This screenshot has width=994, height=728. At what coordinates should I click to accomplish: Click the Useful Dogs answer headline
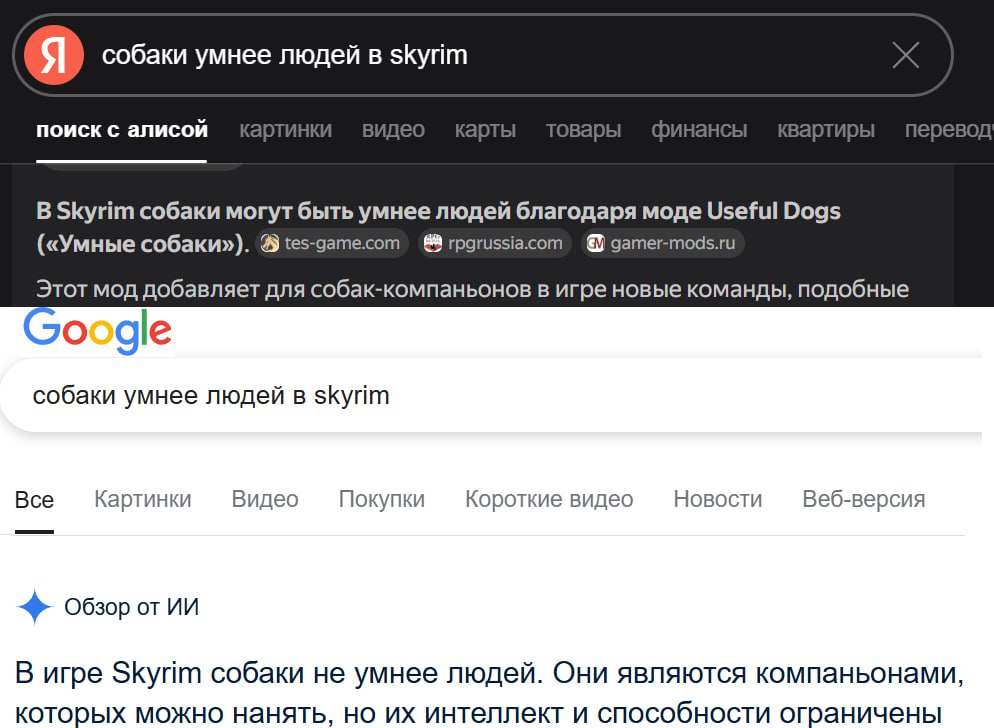pyautogui.click(x=438, y=227)
